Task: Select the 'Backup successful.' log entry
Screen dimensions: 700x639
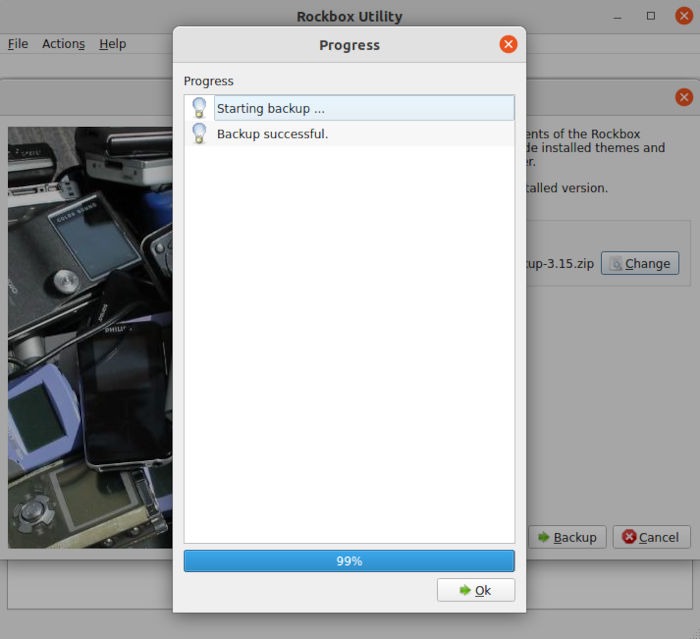Action: (349, 134)
